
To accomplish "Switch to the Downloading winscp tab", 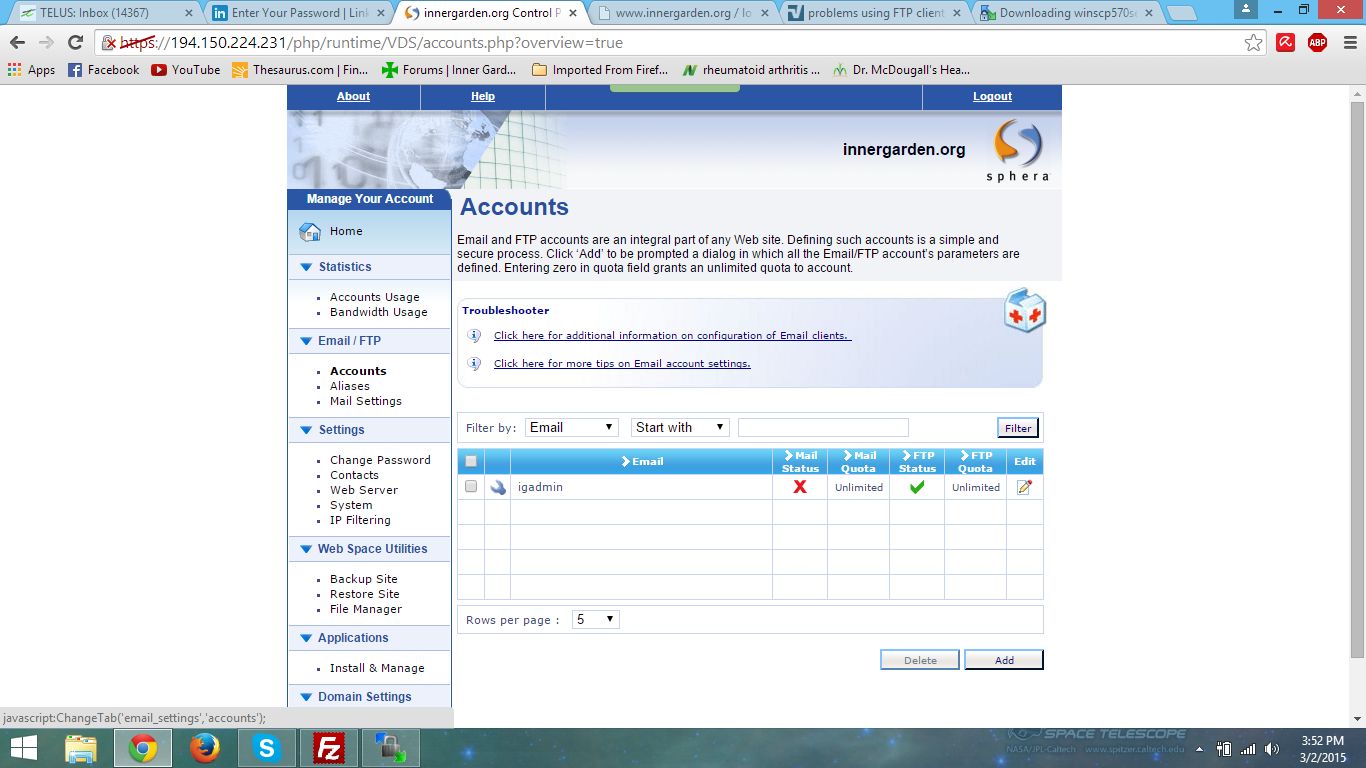I will 1064,14.
